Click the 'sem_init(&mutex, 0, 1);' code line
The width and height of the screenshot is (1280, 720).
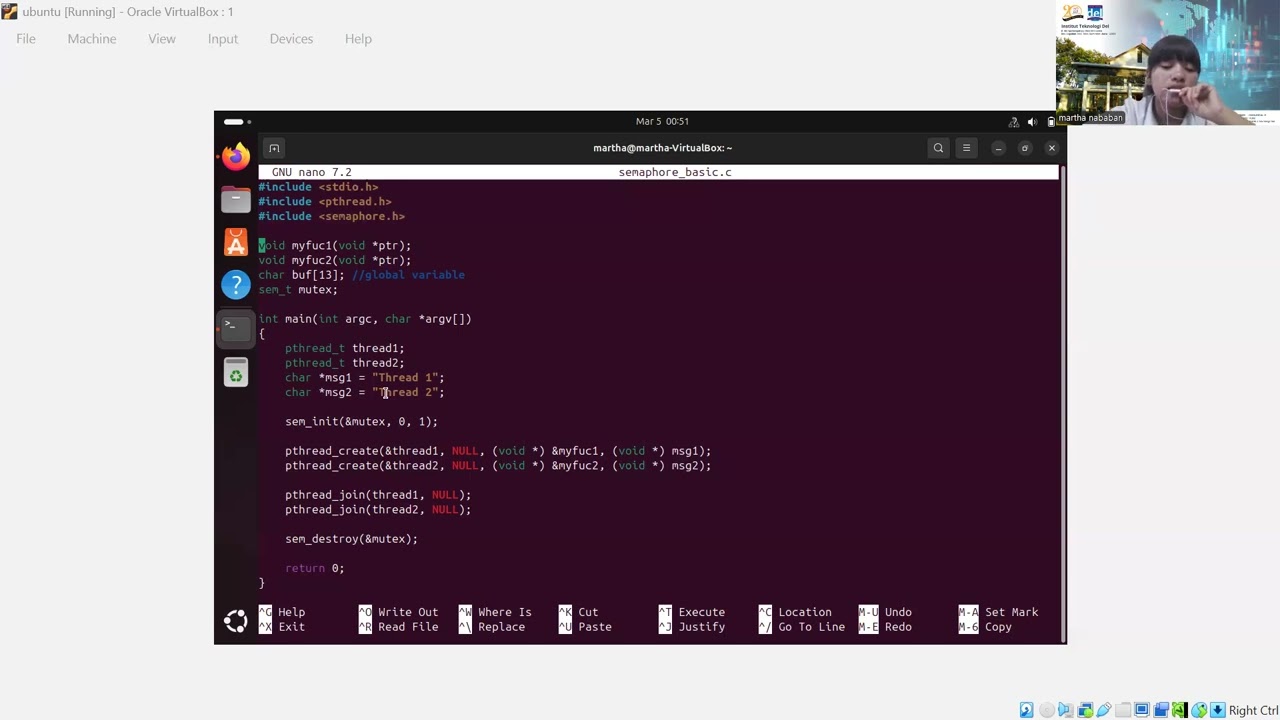pyautogui.click(x=361, y=422)
